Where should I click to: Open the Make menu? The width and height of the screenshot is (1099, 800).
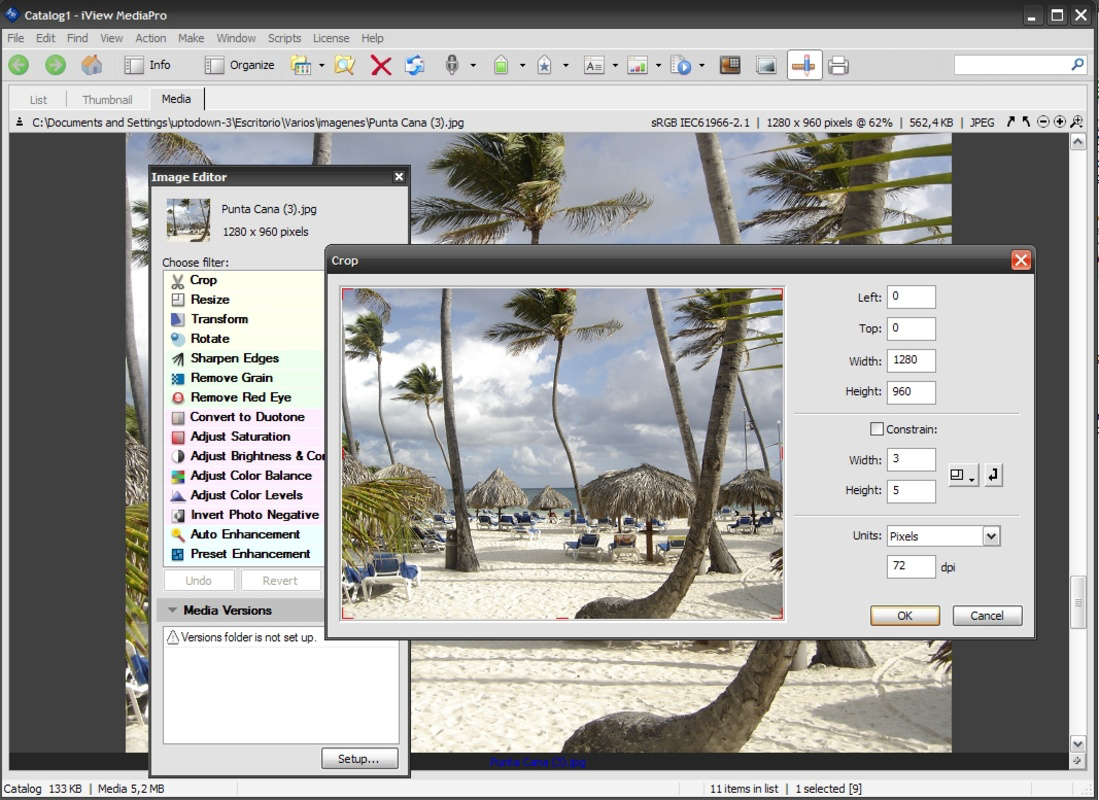click(191, 38)
